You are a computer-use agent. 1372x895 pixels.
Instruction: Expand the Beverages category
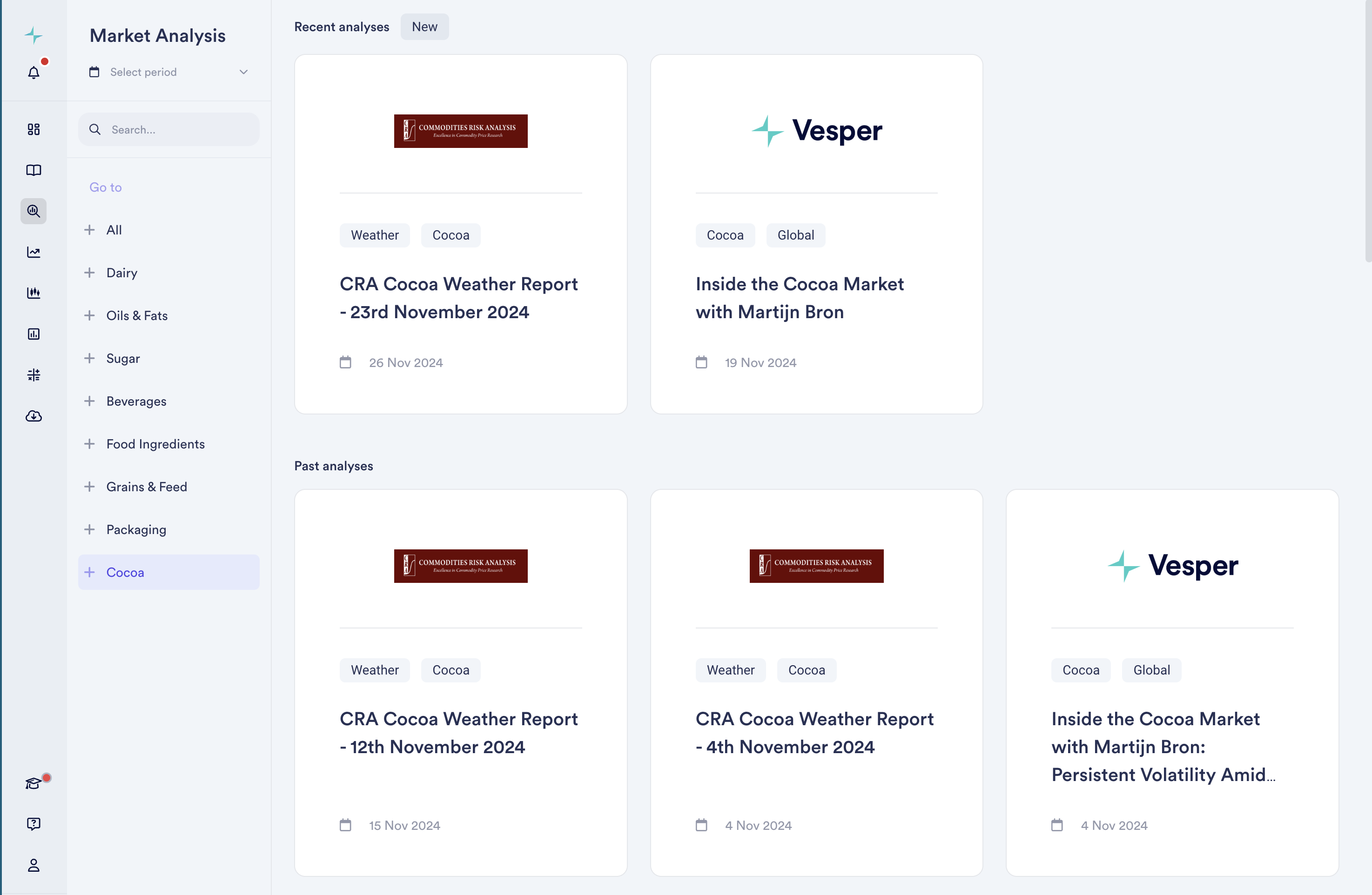[x=89, y=401]
